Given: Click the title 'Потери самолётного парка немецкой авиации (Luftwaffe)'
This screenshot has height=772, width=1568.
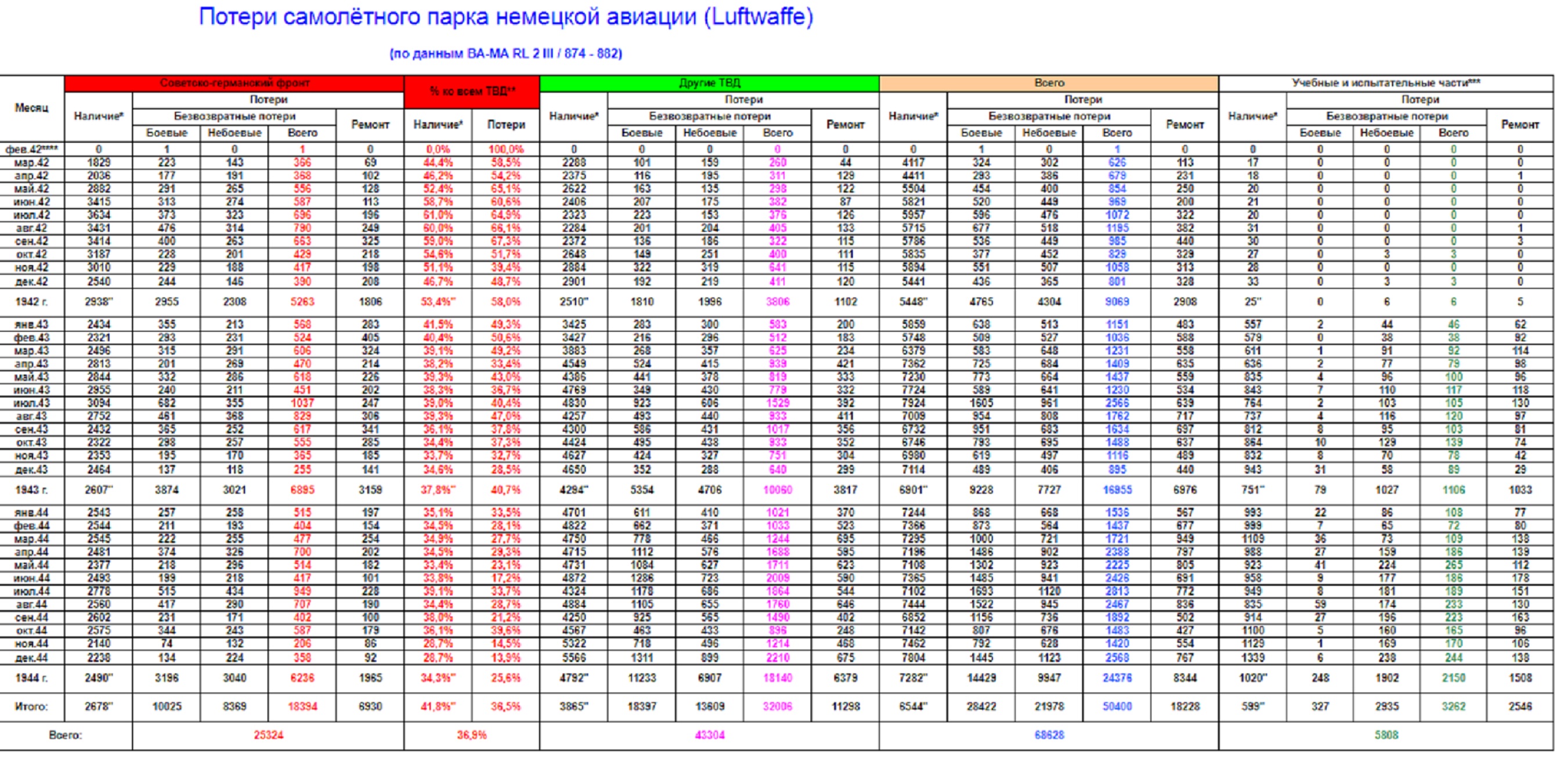Looking at the screenshot, I should 506,17.
